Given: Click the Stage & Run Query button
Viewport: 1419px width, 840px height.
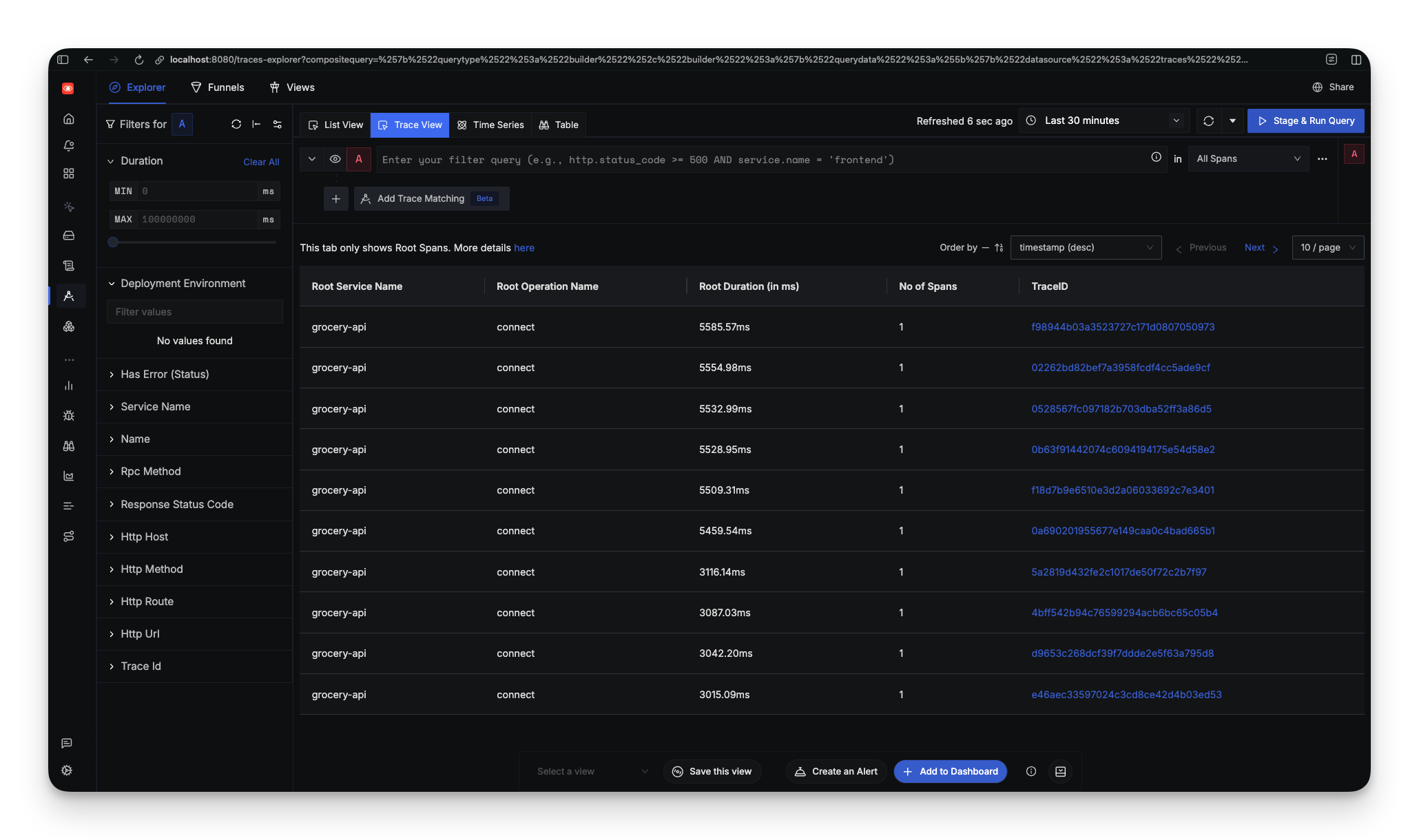Looking at the screenshot, I should click(1305, 120).
